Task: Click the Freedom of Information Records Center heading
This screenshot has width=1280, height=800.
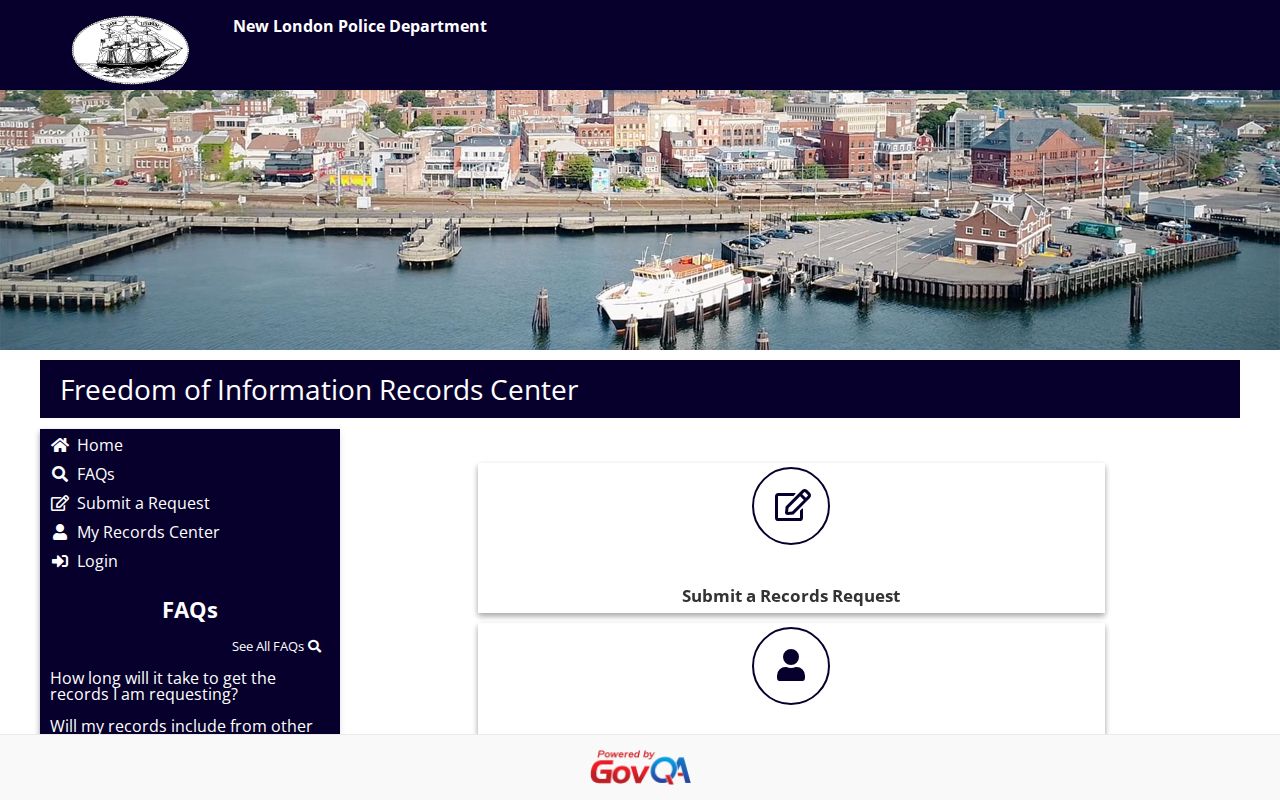Action: (319, 390)
